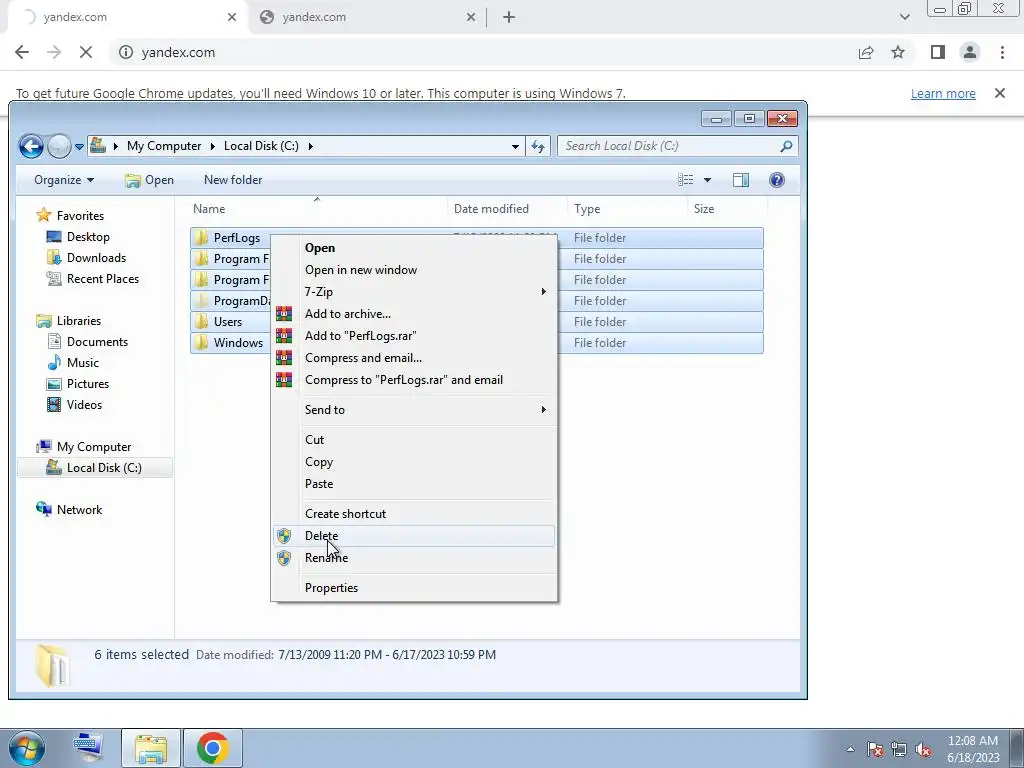Click the Windows folder icon
This screenshot has width=1024, height=768.
point(202,342)
